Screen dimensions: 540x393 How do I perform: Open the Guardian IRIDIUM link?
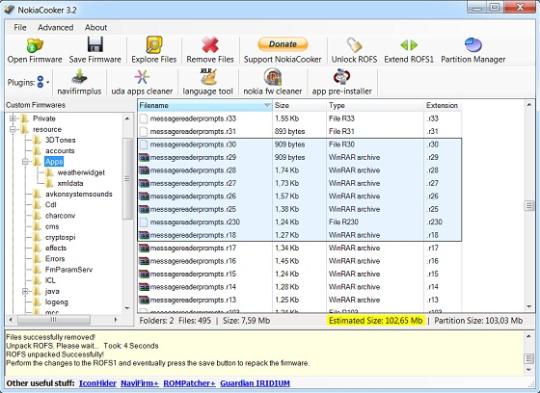click(x=255, y=383)
